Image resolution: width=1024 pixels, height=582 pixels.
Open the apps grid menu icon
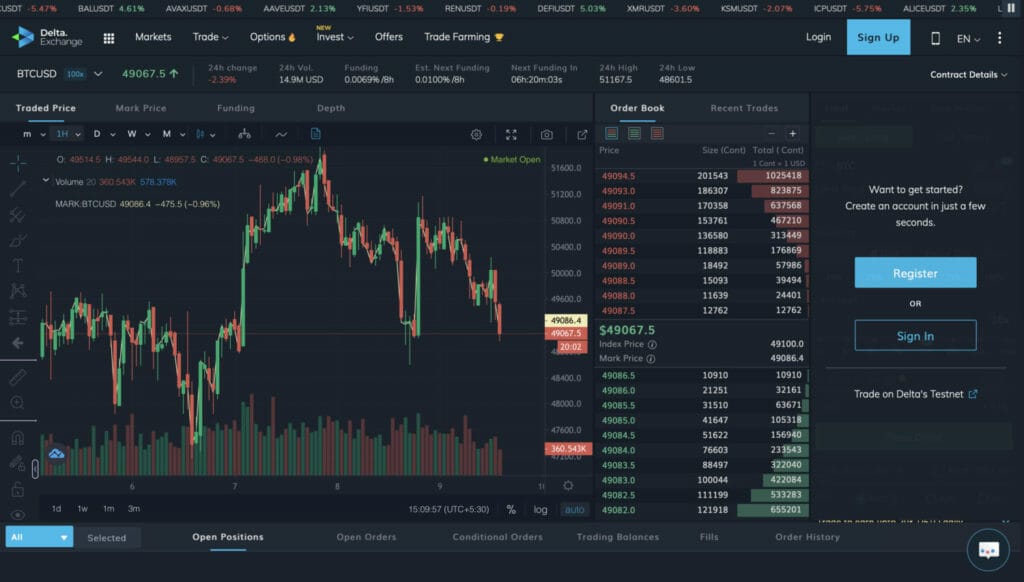click(109, 38)
